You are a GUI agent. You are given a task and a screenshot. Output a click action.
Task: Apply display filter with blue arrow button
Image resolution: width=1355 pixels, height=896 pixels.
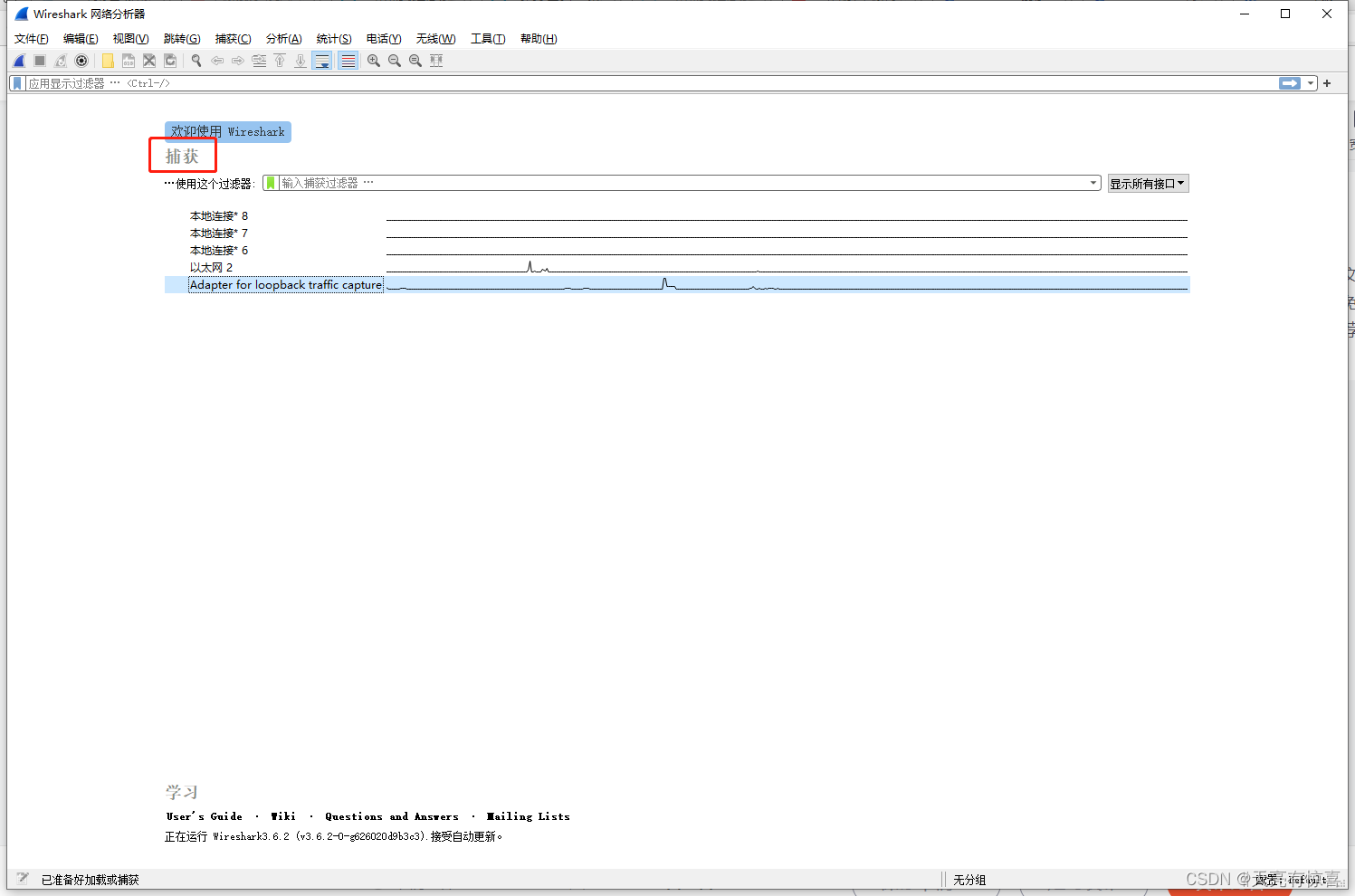[1290, 83]
